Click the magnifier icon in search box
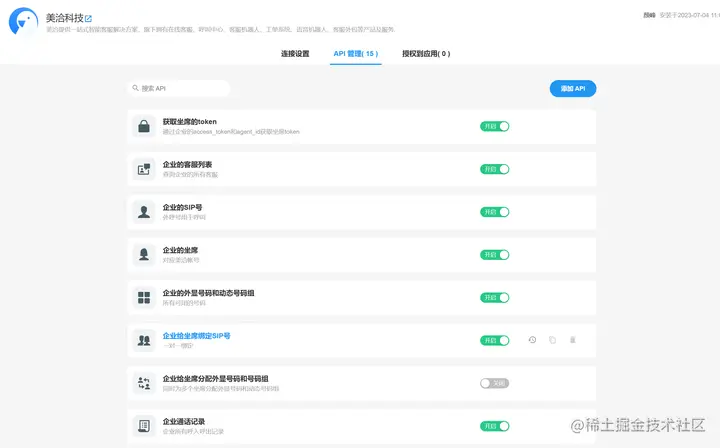Image resolution: width=720 pixels, height=448 pixels. coord(135,88)
